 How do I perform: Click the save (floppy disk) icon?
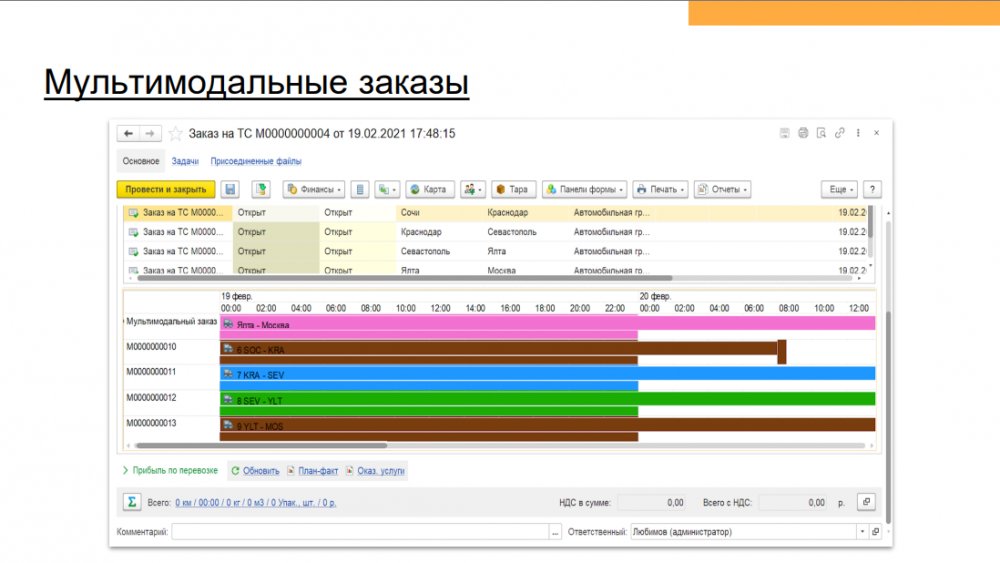tap(230, 189)
